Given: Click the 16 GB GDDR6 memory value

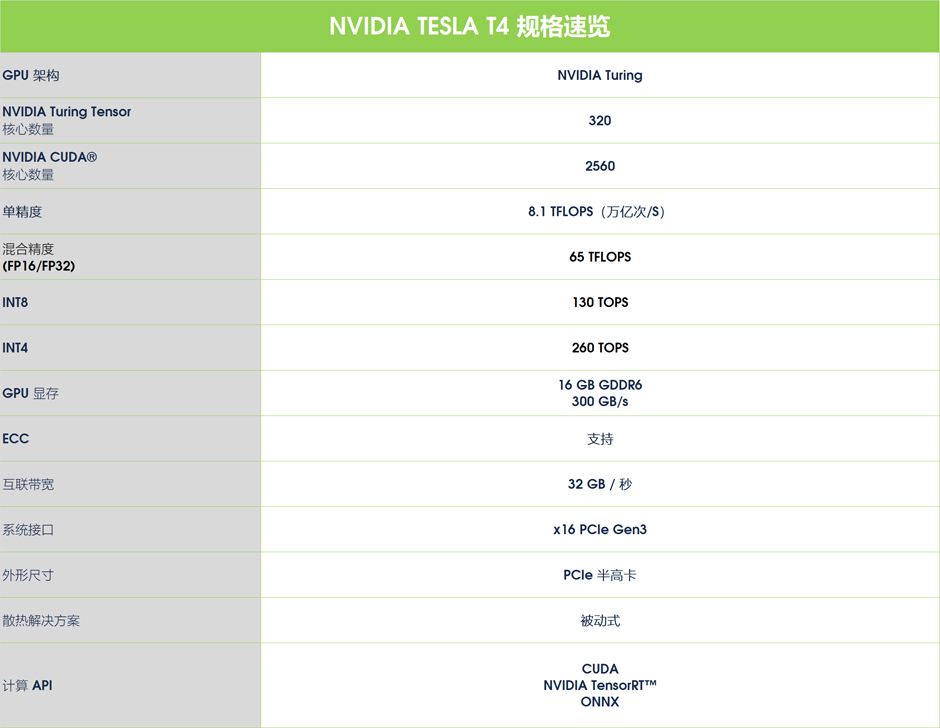Looking at the screenshot, I should pyautogui.click(x=600, y=385).
